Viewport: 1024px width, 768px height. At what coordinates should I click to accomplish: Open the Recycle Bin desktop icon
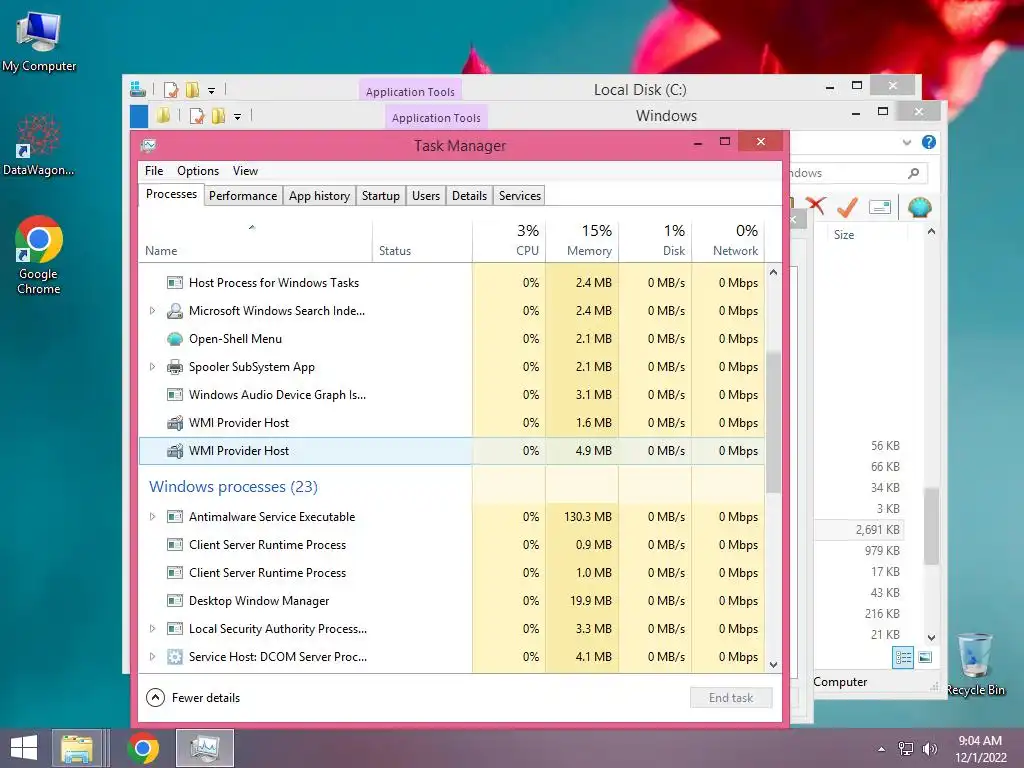[975, 663]
